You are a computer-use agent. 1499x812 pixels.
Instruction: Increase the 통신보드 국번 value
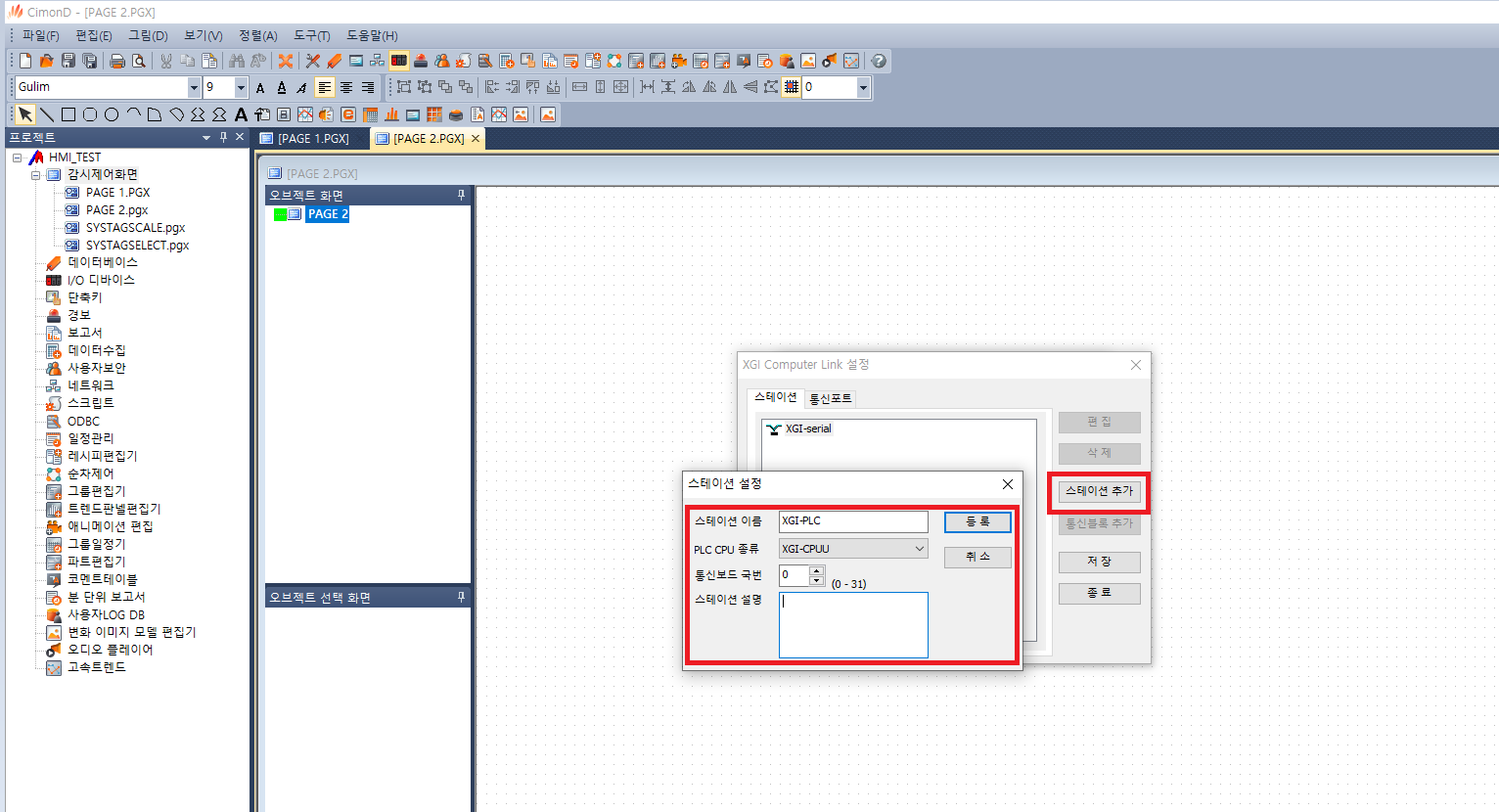coord(817,570)
